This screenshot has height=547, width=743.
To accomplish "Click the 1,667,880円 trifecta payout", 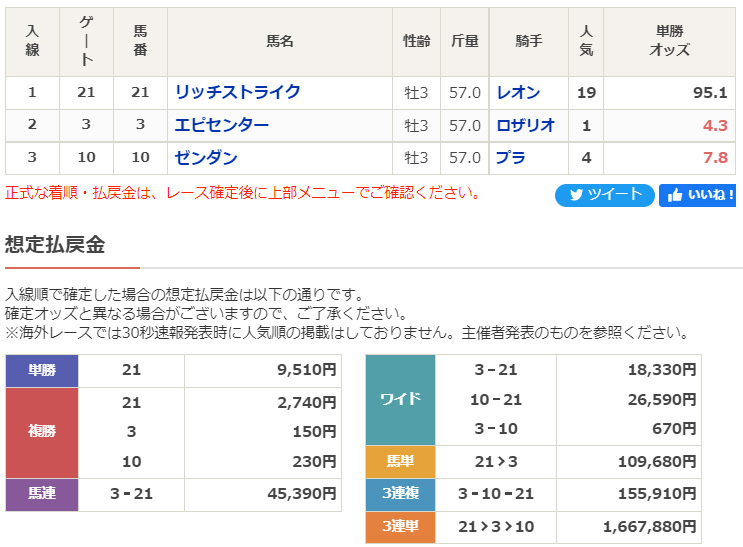I will (649, 527).
